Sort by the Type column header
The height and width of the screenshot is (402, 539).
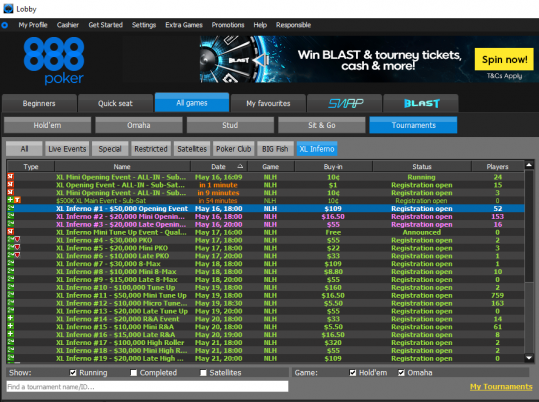pos(31,167)
